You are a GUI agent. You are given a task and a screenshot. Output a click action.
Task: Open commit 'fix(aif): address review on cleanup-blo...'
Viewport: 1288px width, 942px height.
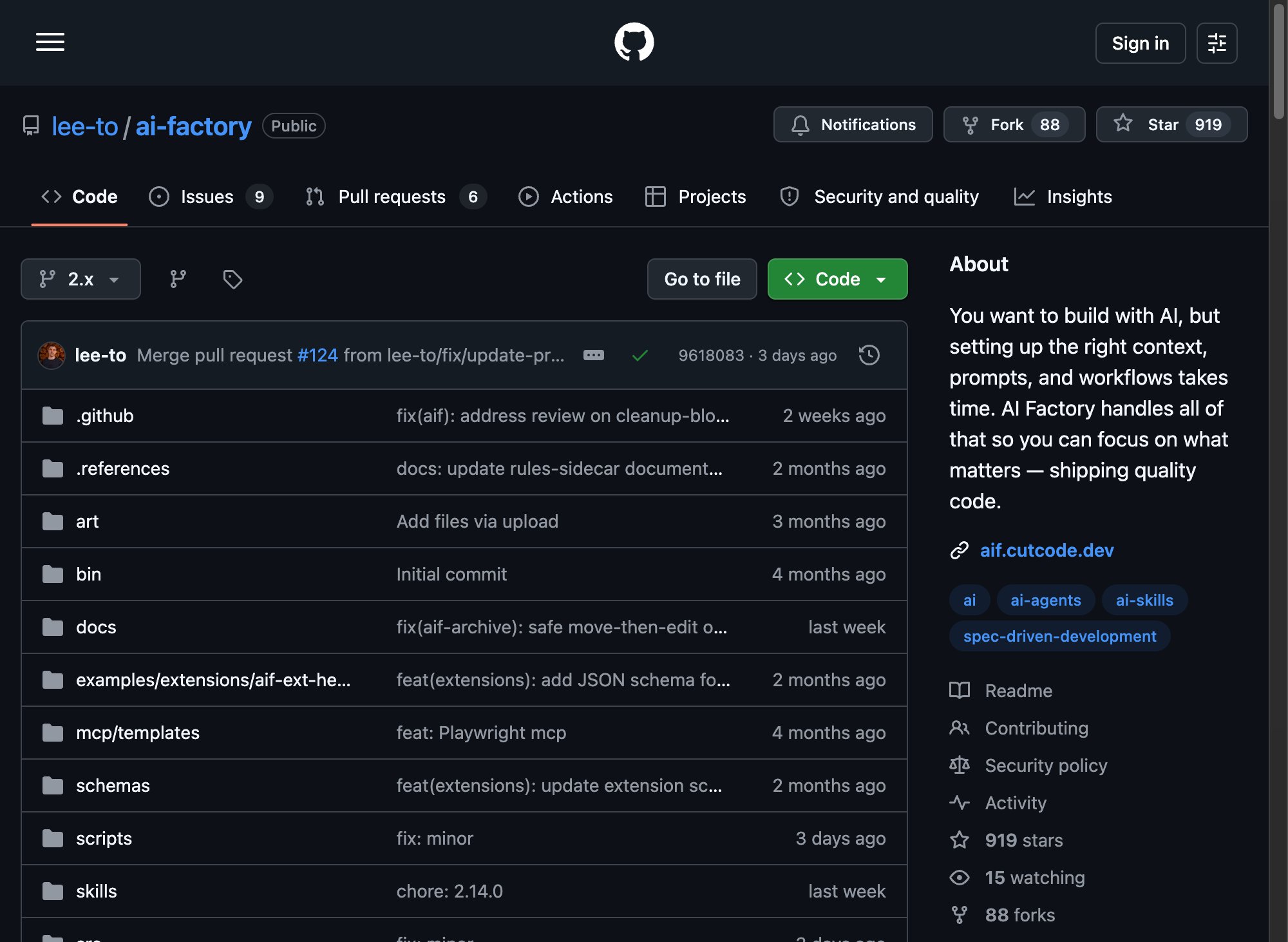tap(563, 416)
